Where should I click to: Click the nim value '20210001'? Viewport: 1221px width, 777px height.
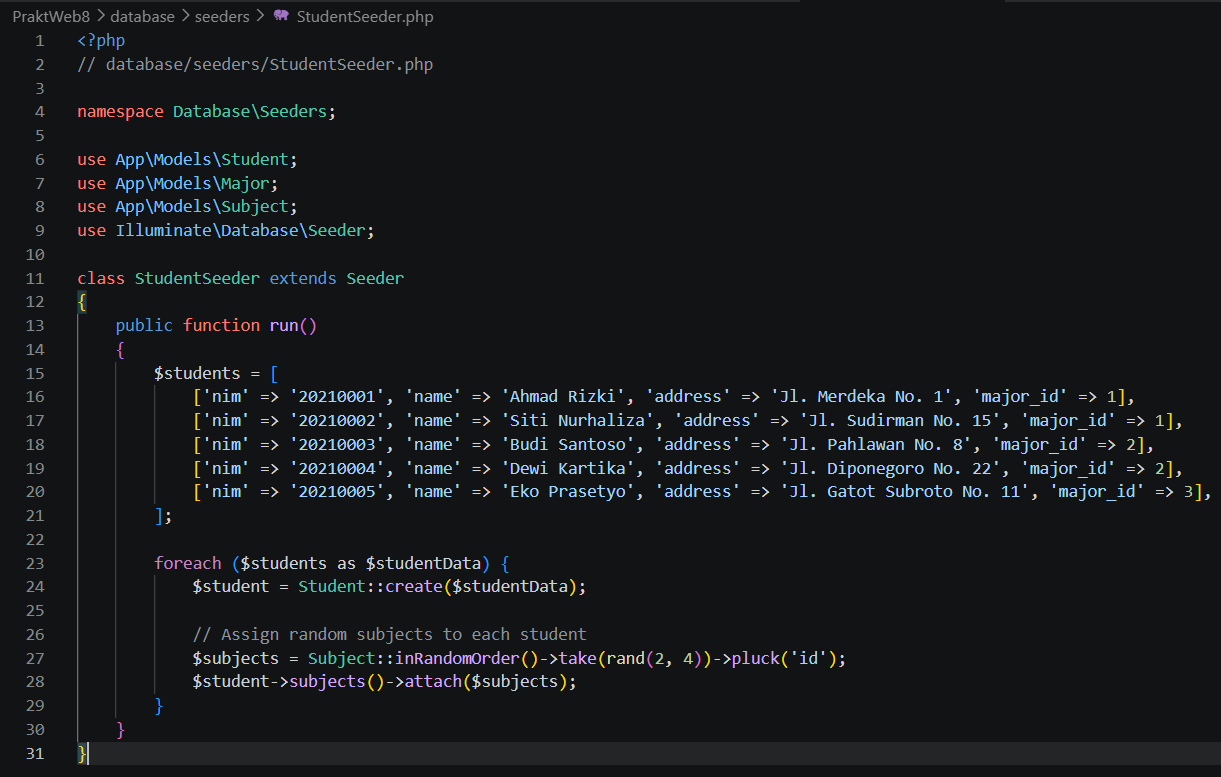337,397
